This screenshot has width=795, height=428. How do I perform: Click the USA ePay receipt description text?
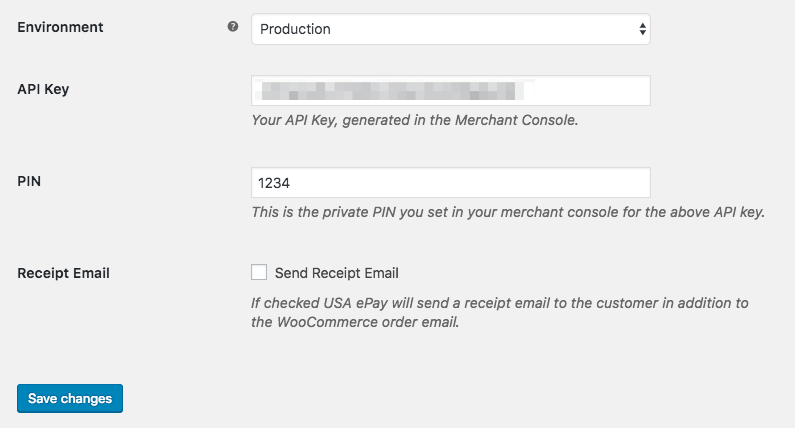(500, 303)
